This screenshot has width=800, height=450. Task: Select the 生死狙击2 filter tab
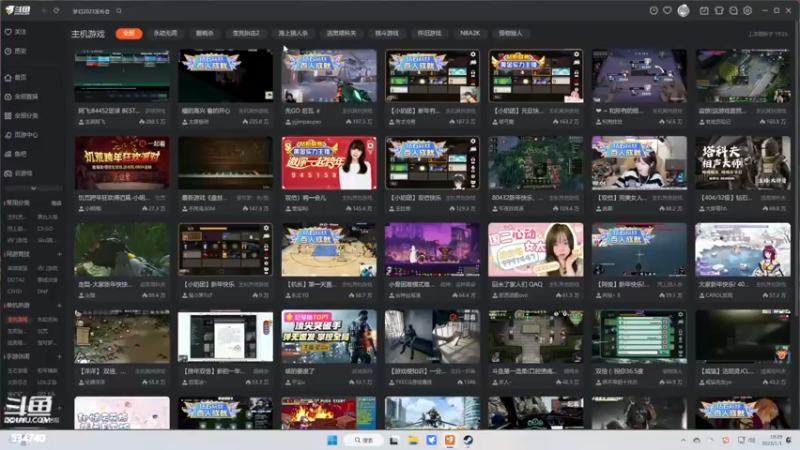point(246,33)
